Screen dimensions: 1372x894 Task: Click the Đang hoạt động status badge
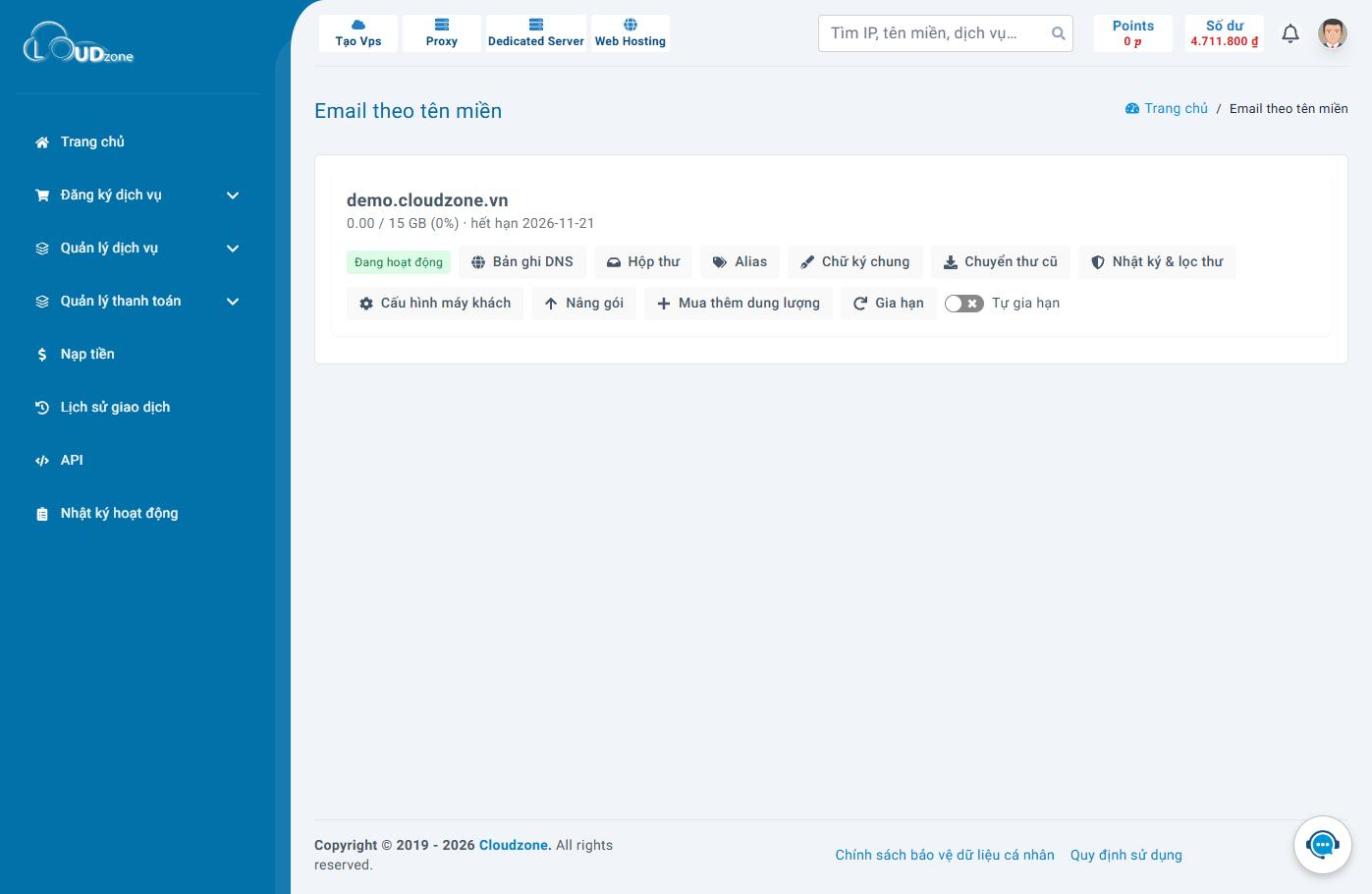(x=399, y=262)
